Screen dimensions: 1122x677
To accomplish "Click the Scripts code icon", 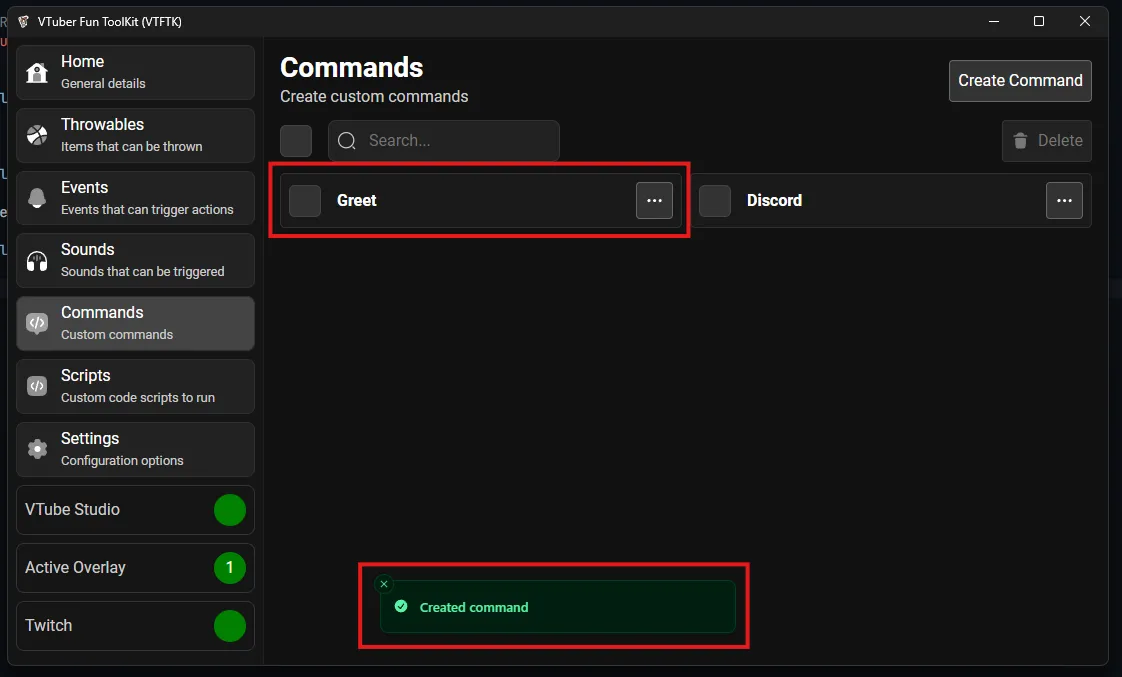I will [37, 386].
